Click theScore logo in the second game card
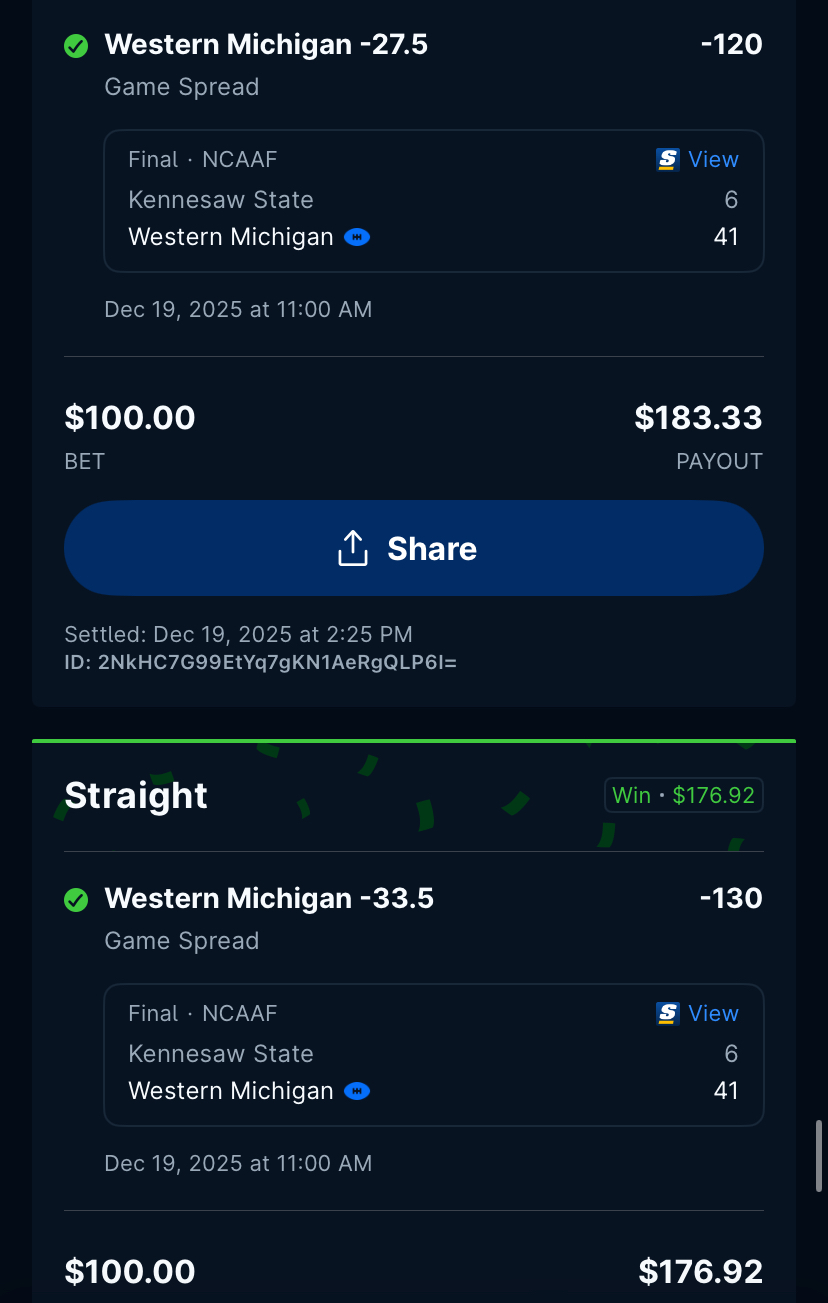The image size is (828, 1303). (668, 1014)
